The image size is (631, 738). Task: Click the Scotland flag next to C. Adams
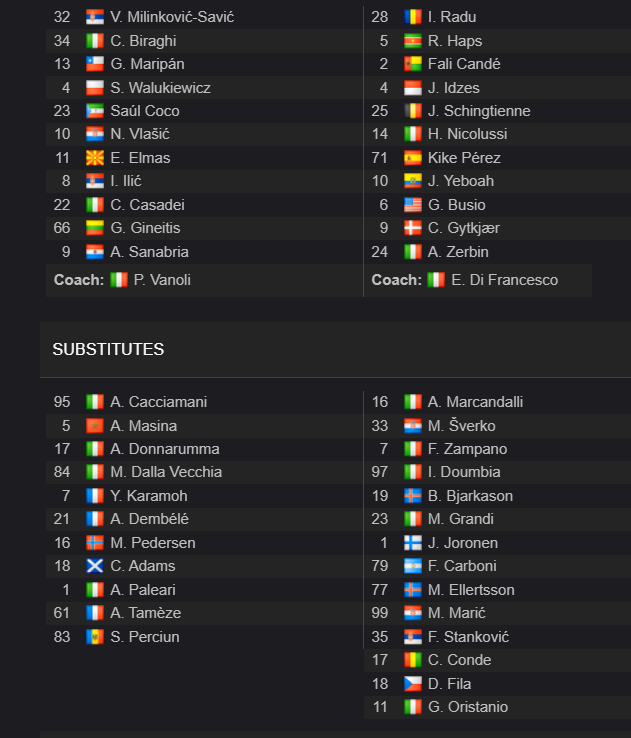pos(95,566)
